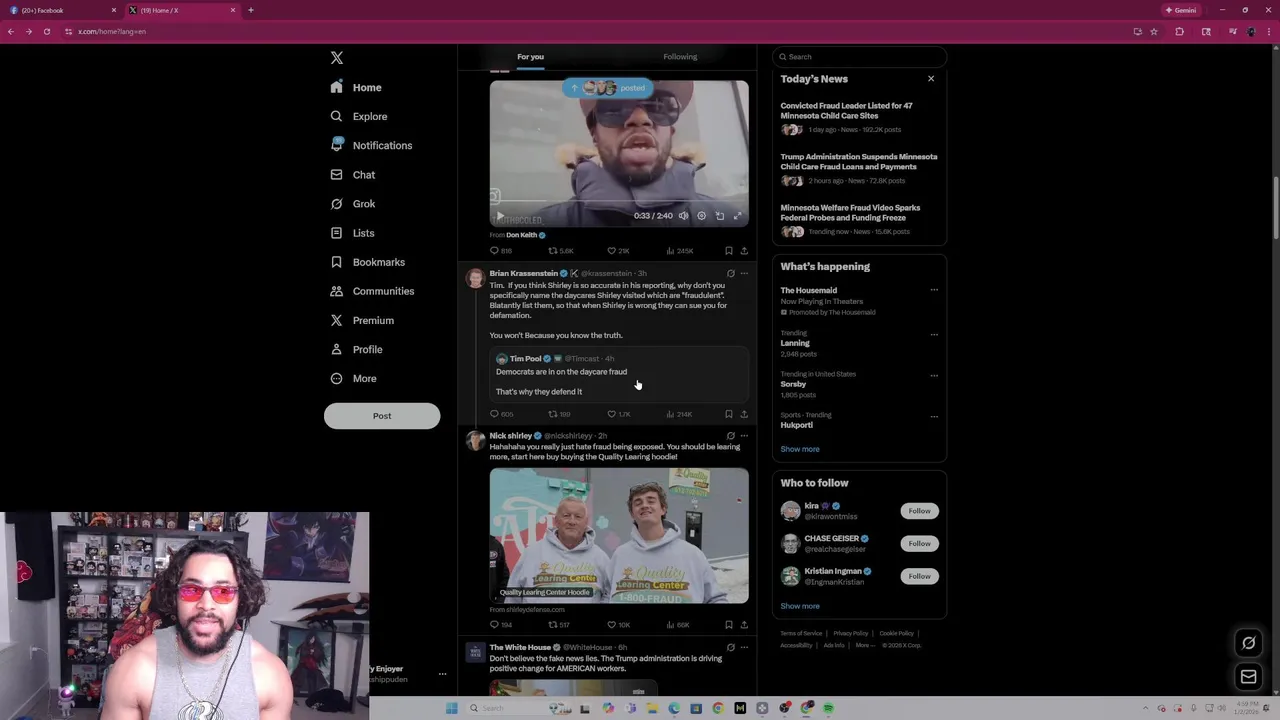
Task: Follow Kristian Ingman
Action: coord(919,576)
